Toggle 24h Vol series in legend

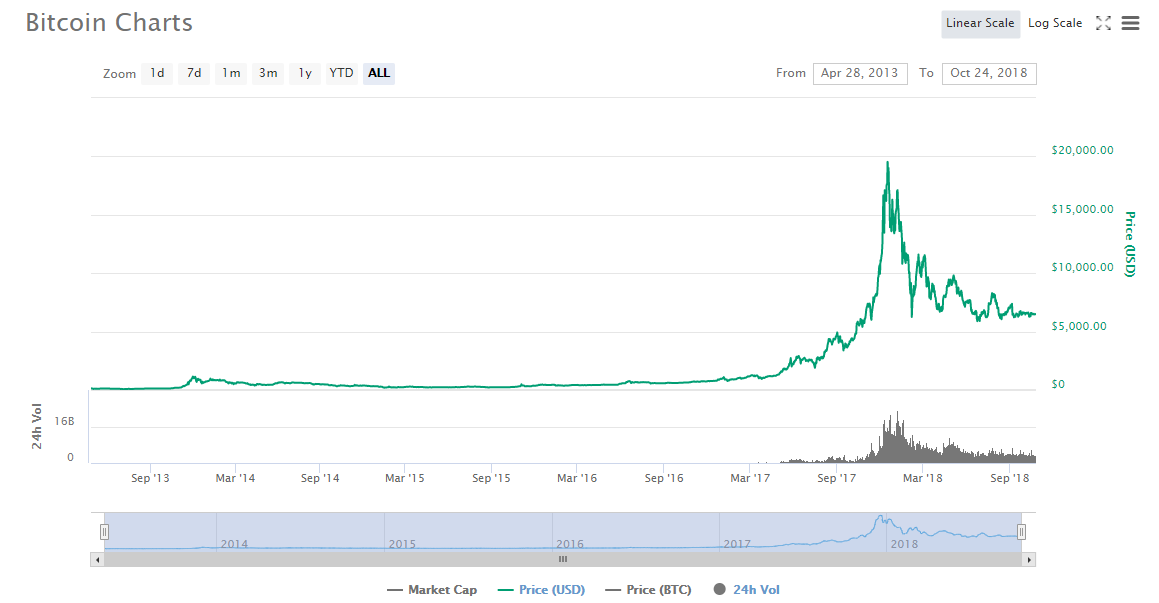tap(747, 590)
